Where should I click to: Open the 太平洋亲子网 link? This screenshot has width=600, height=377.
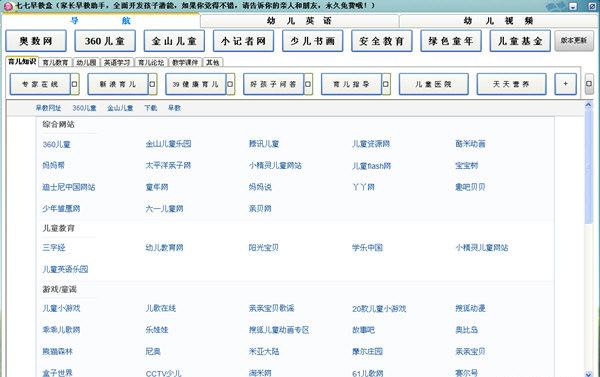[168, 165]
